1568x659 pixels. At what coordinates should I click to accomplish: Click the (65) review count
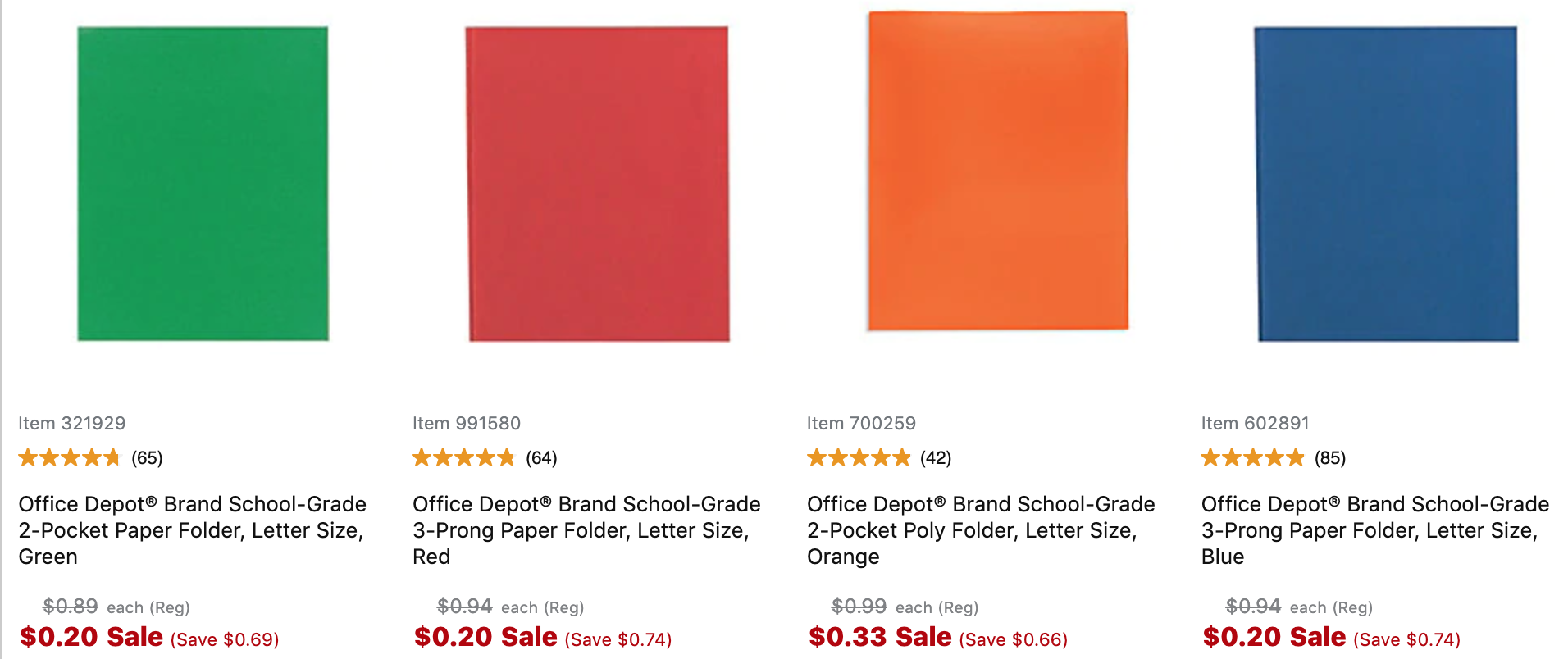point(147,458)
